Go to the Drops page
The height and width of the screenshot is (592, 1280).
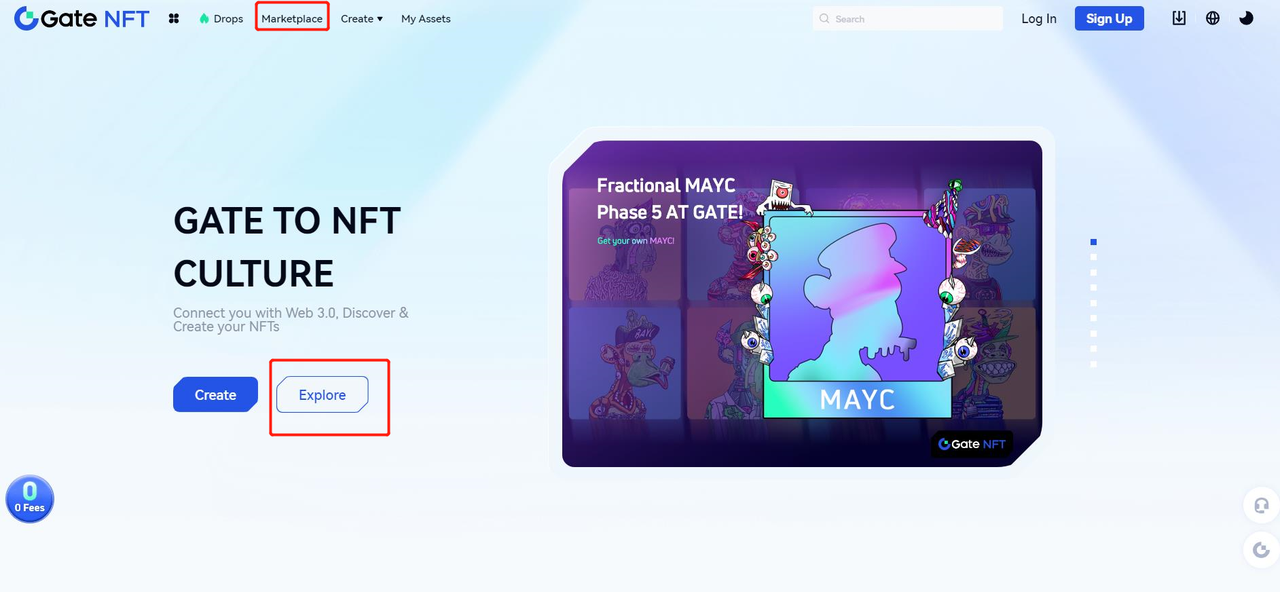[221, 19]
